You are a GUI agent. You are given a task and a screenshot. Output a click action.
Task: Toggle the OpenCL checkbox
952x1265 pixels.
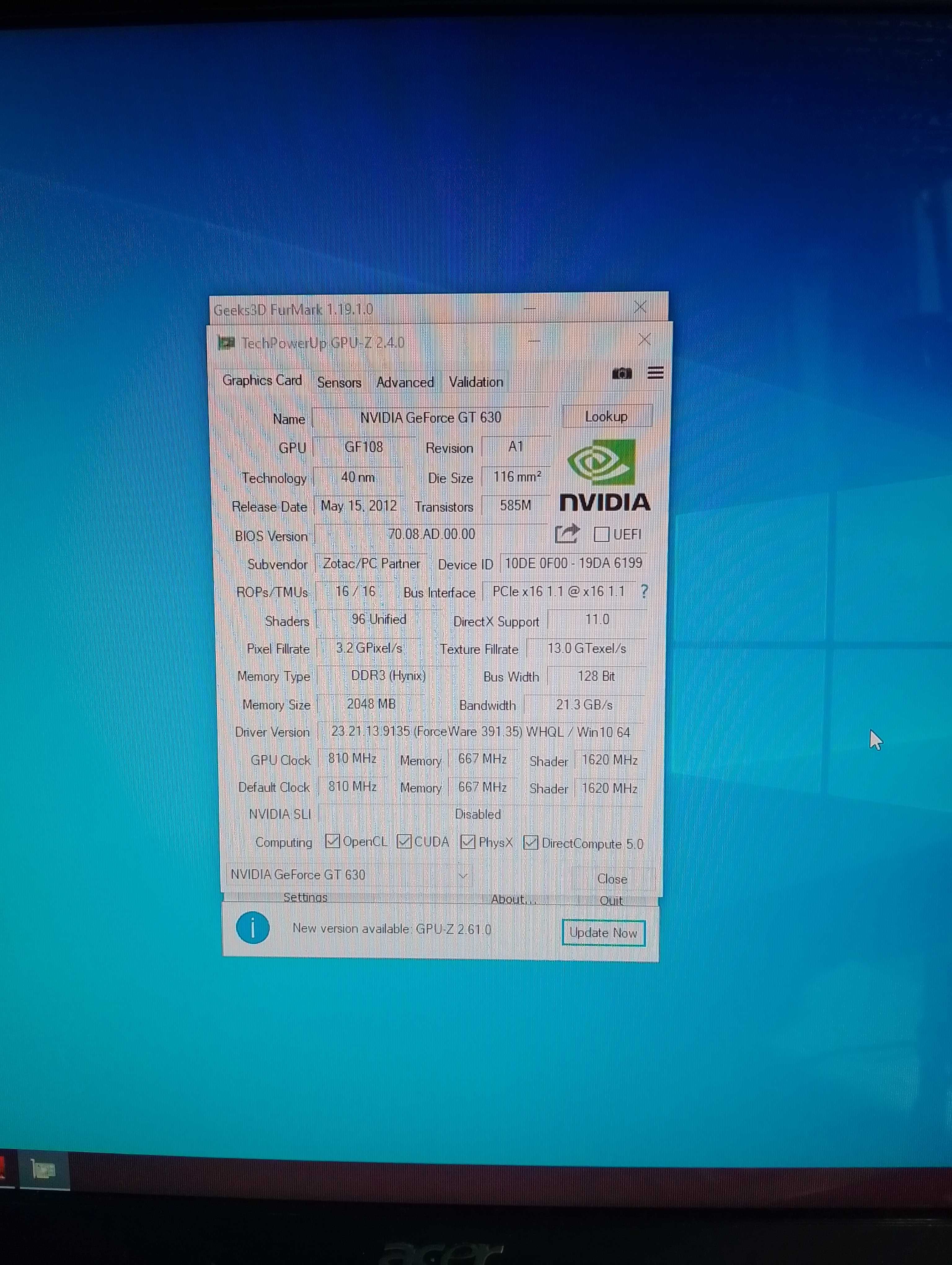tap(332, 841)
